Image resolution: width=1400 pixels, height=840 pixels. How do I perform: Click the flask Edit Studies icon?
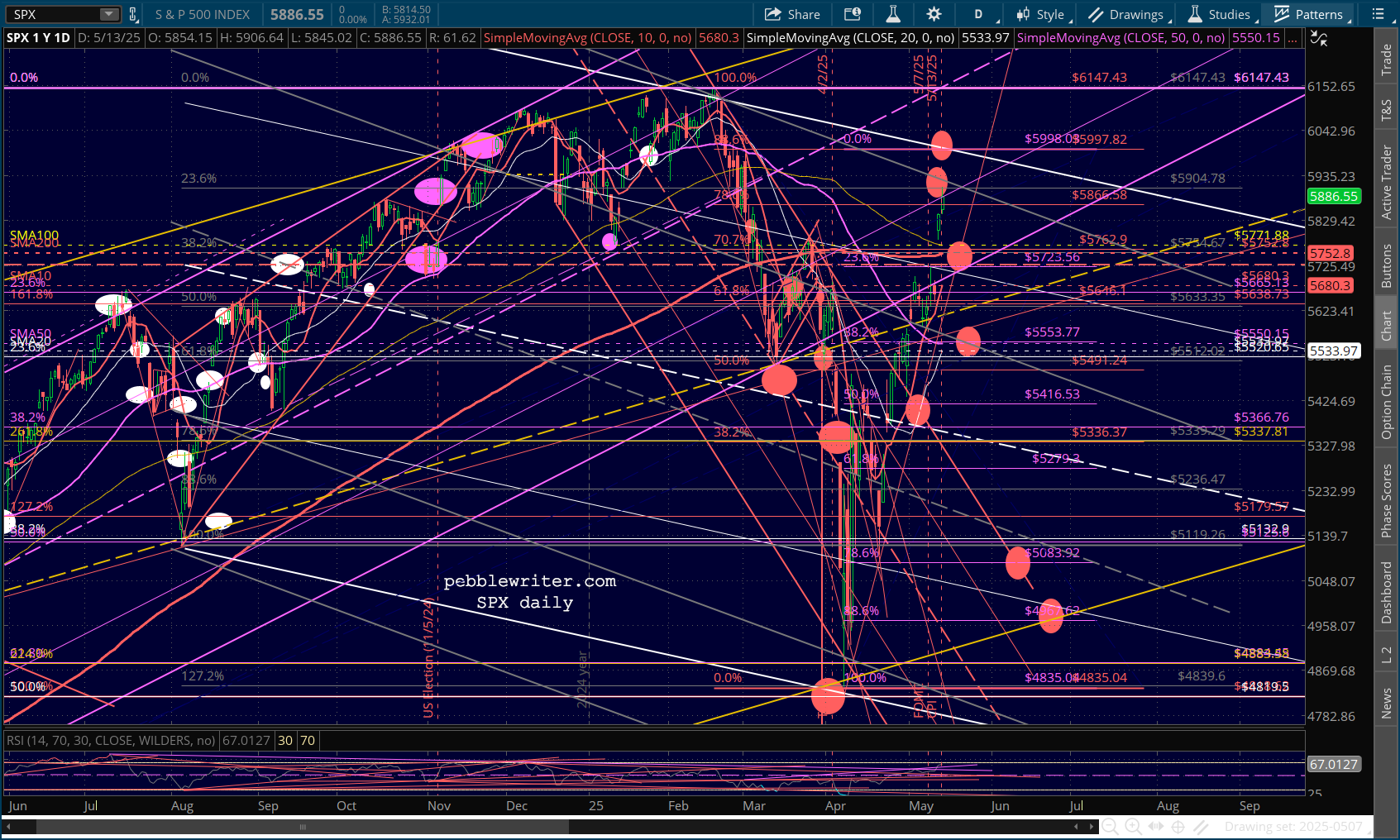point(893,14)
